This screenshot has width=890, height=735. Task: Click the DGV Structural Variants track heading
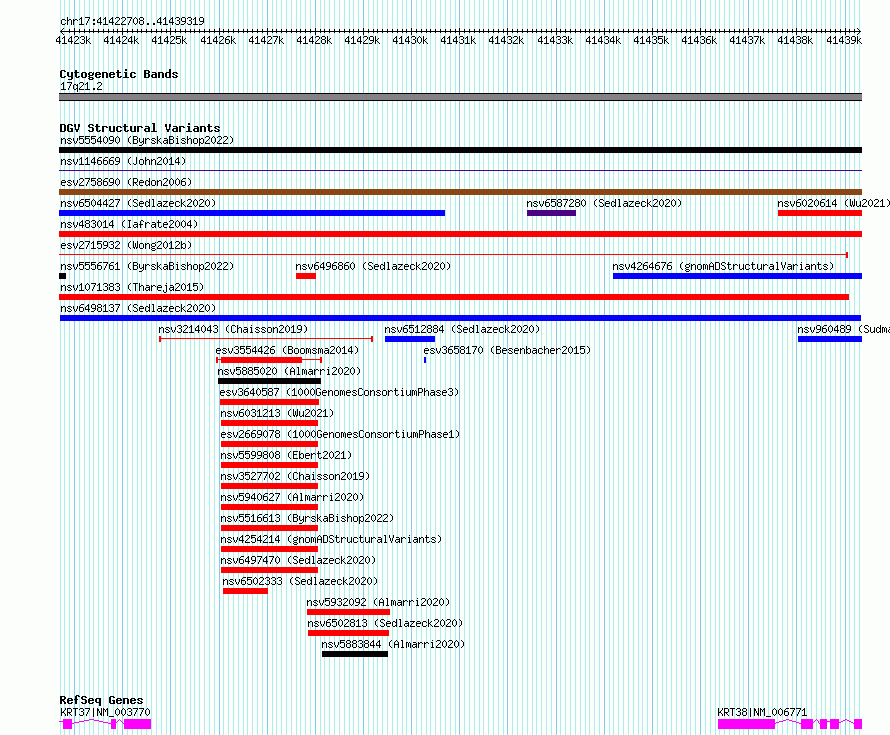140,128
